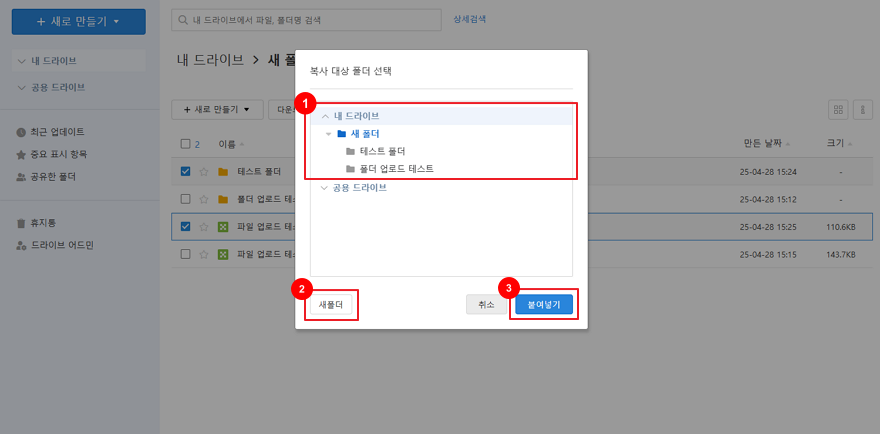Click the blue 새 폴더 folder icon in the tree
This screenshot has width=880, height=434.
coord(341,134)
